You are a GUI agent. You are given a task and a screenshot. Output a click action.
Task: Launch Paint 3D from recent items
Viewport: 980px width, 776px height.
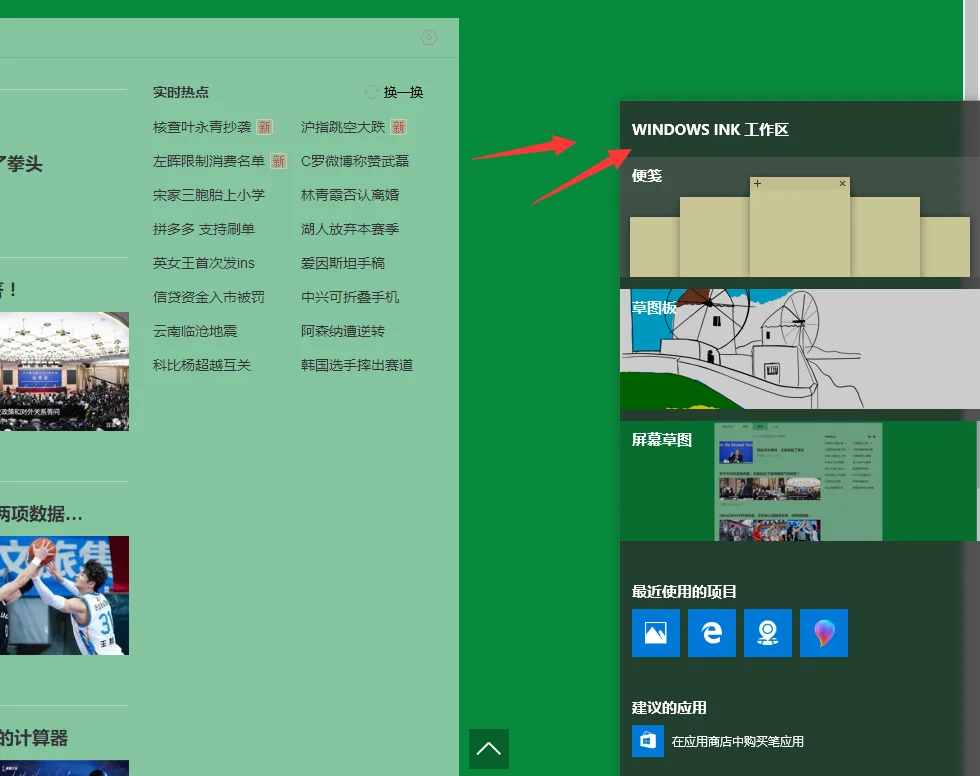click(823, 632)
